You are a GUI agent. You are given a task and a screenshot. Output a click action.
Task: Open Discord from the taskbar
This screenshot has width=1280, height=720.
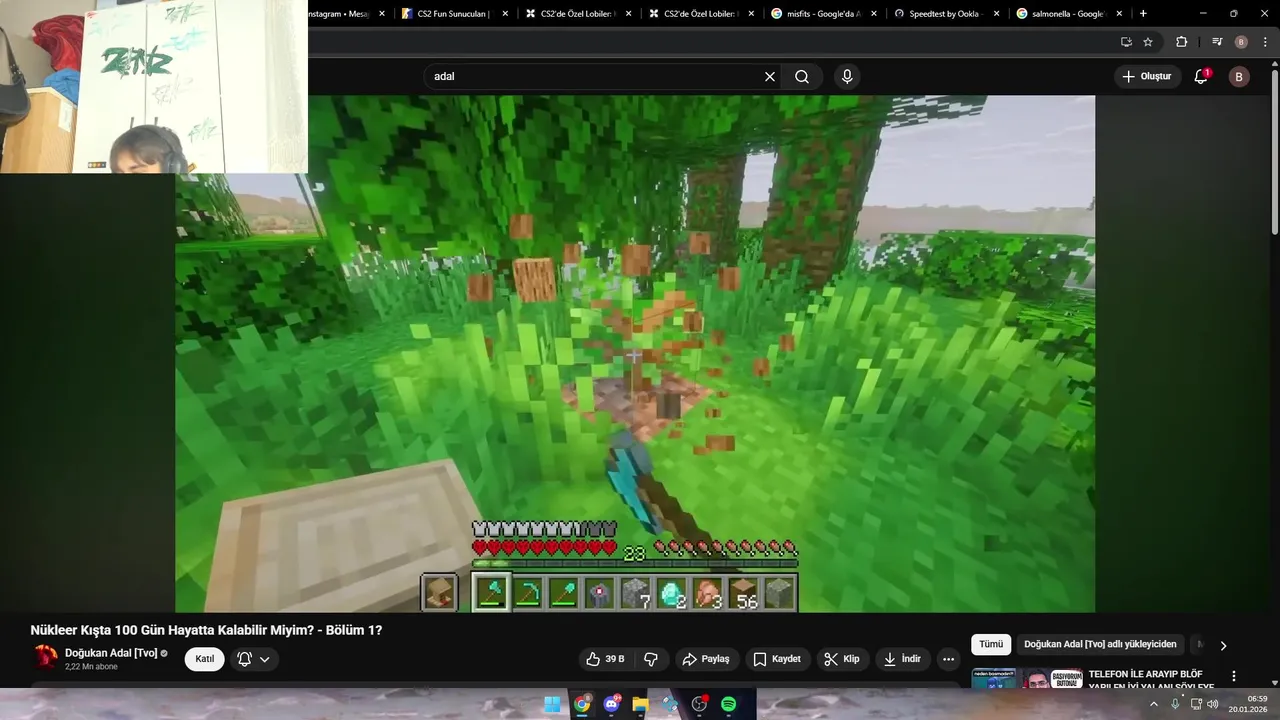611,704
